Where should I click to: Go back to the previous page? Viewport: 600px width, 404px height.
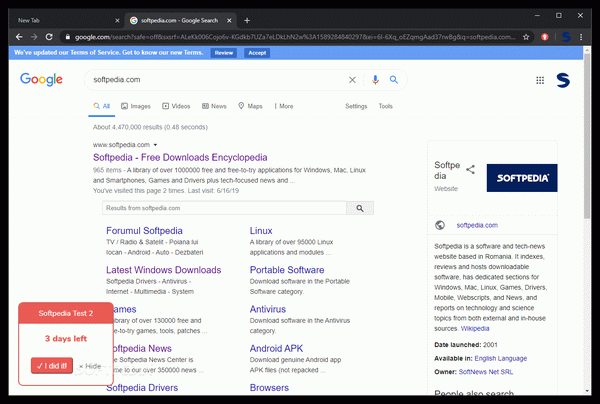pos(19,37)
